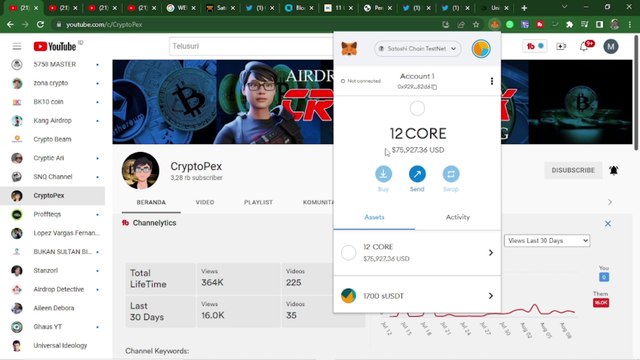Click the TubeBuddy icon in YouTube header
640x360 pixels.
pyautogui.click(x=535, y=46)
